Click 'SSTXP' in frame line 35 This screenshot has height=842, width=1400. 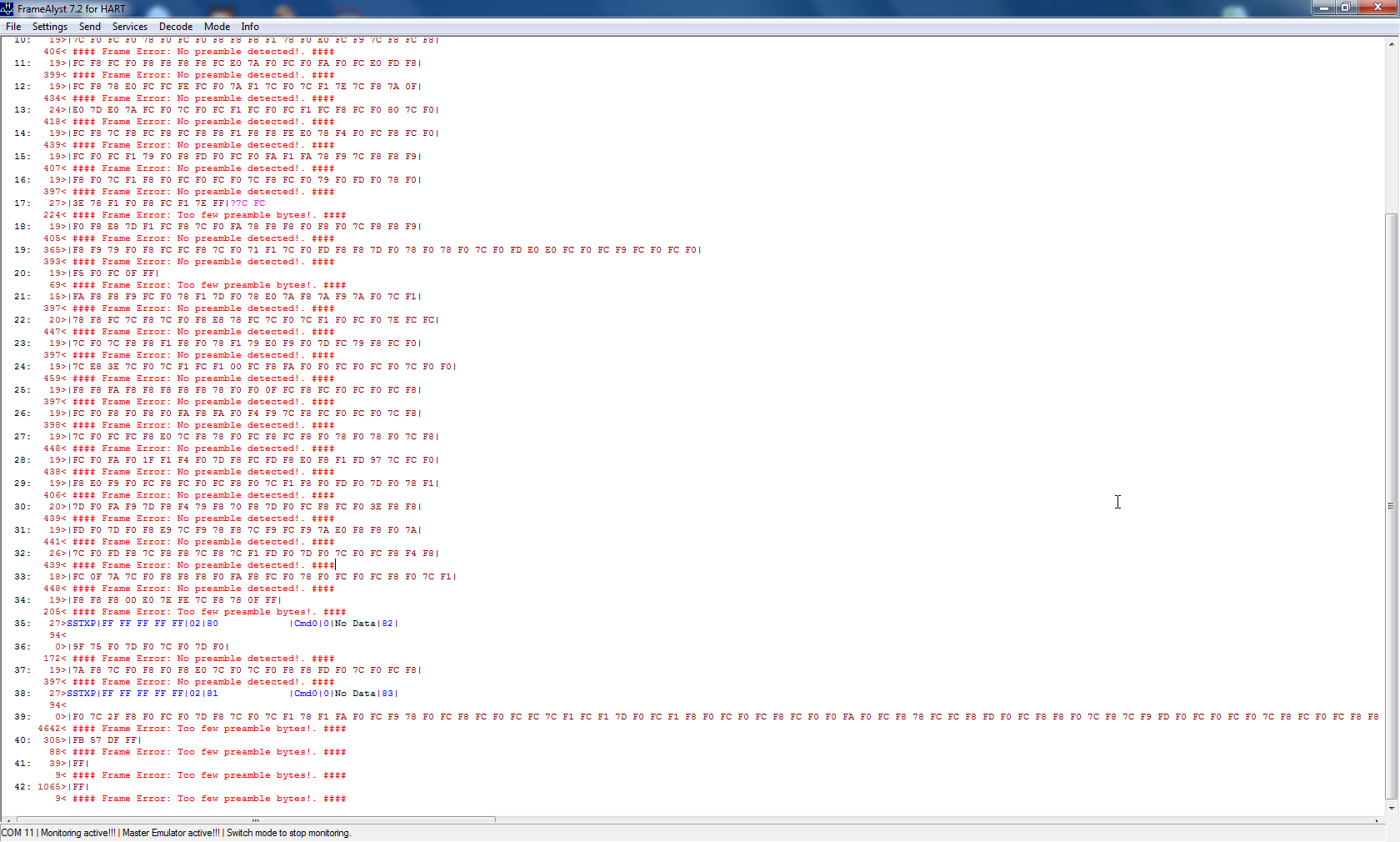[x=81, y=624]
